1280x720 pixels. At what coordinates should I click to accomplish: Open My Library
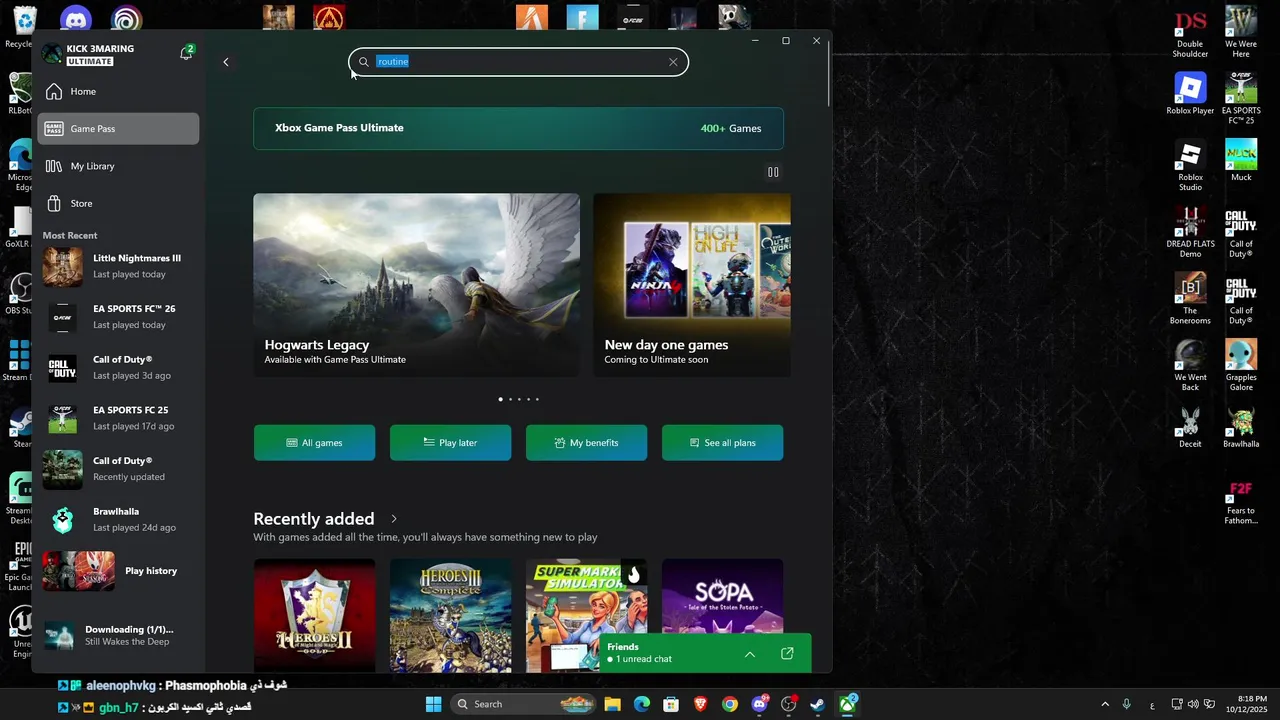click(x=118, y=166)
